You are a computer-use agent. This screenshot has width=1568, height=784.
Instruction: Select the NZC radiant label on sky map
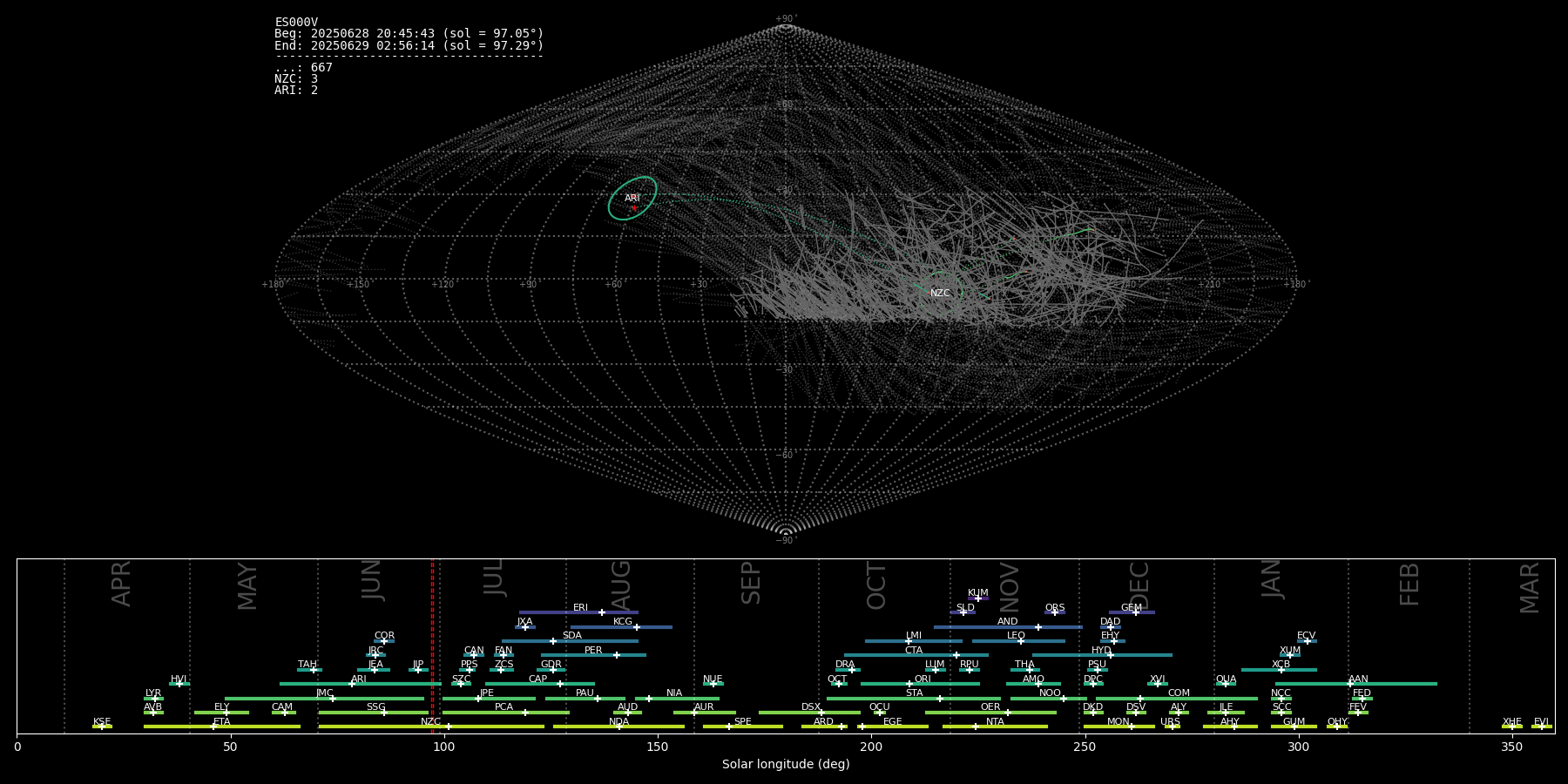pyautogui.click(x=940, y=294)
